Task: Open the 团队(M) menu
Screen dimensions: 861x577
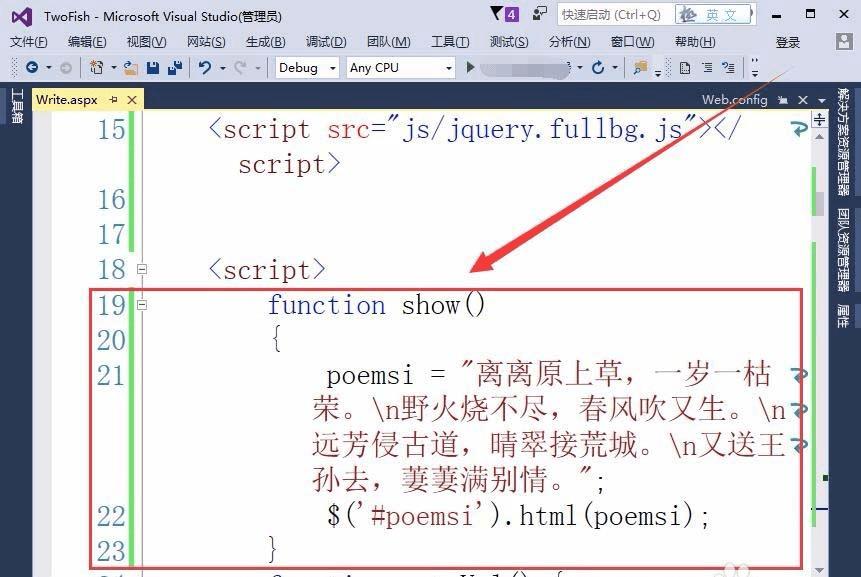Action: [388, 42]
